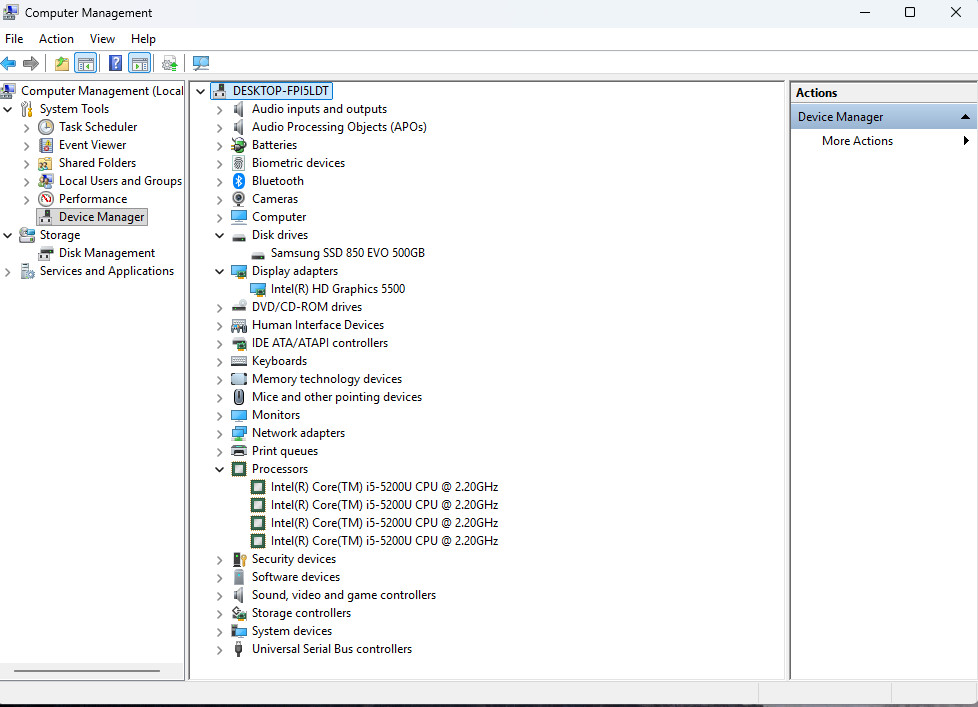The height and width of the screenshot is (707, 978).
Task: Click the blue Help question mark icon
Action: tap(115, 63)
